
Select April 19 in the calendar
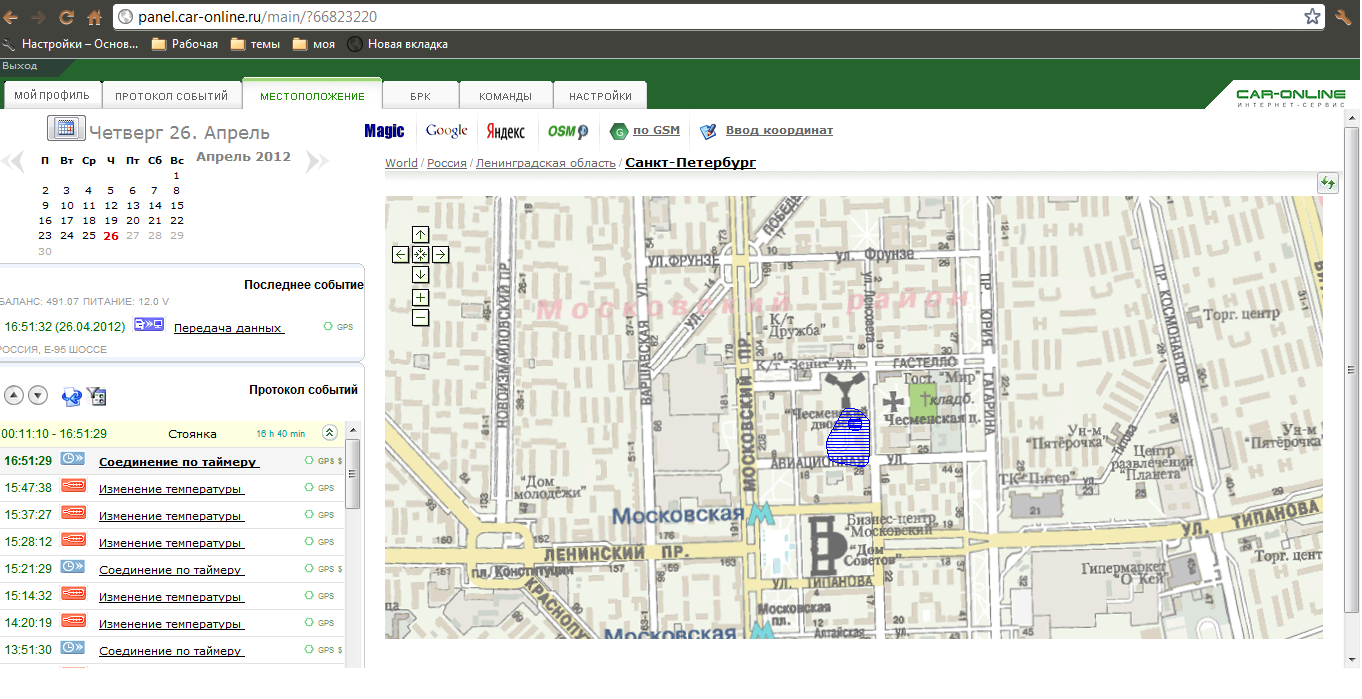coord(110,221)
